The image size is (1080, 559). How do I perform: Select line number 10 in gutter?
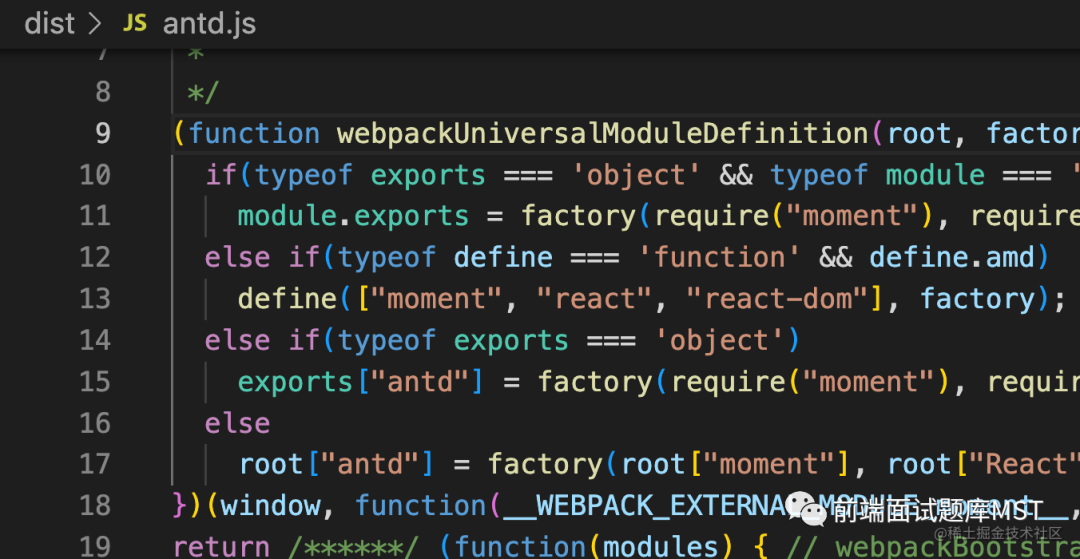coord(95,174)
